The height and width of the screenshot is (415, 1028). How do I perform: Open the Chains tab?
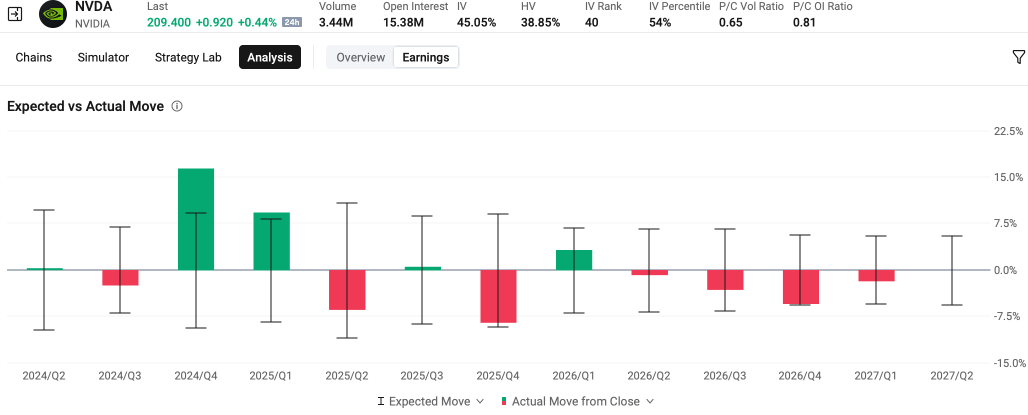[x=33, y=57]
